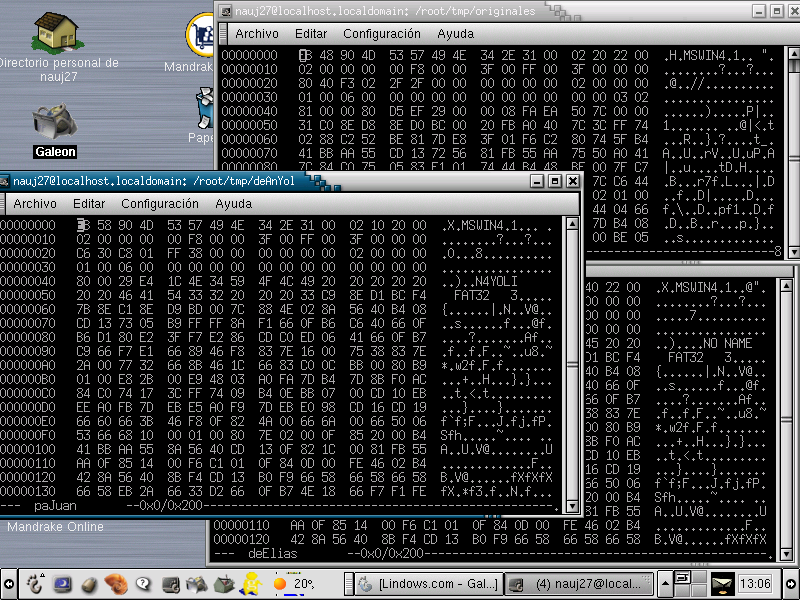Click offset 00000040 in deAnYol window

(28, 281)
